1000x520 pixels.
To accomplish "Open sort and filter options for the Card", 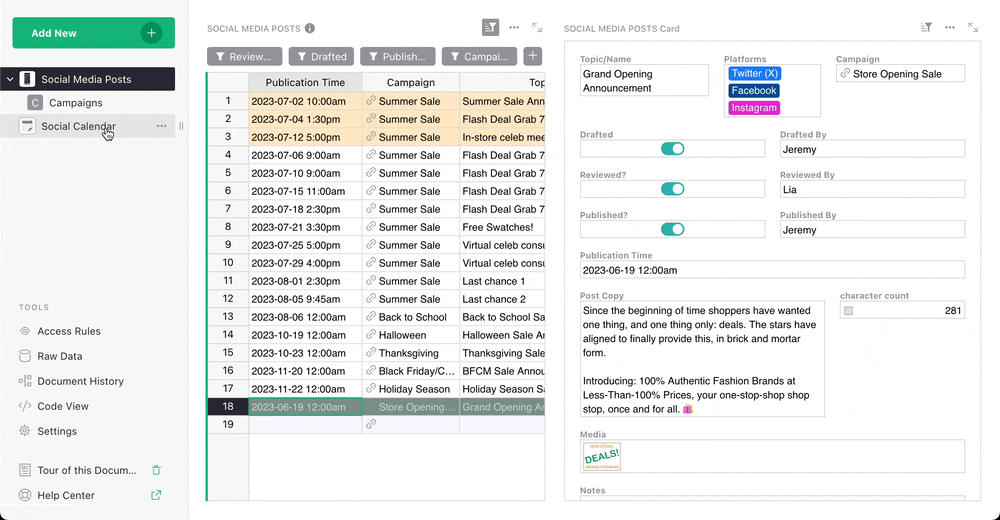I will pyautogui.click(x=926, y=28).
